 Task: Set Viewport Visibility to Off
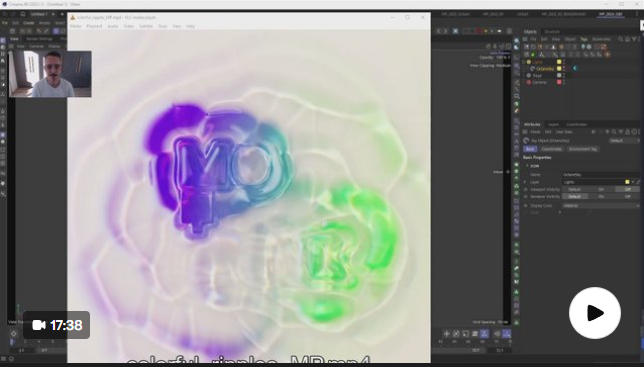click(x=627, y=189)
